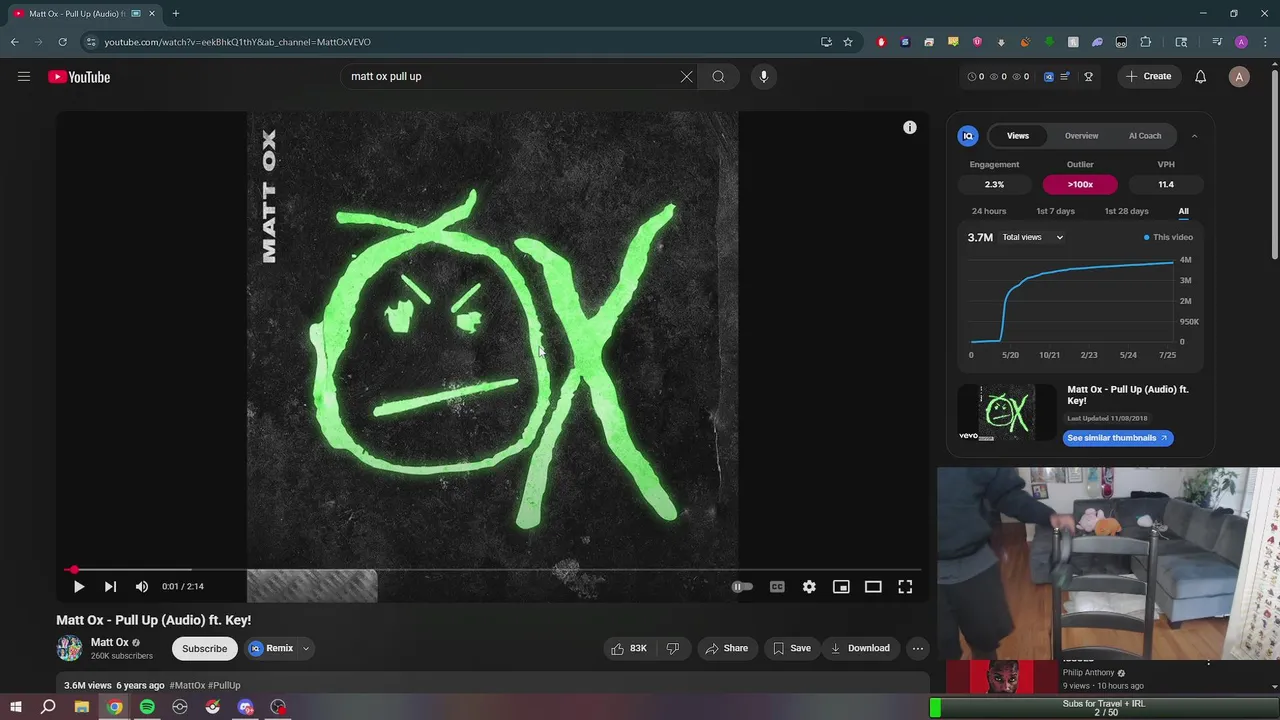The height and width of the screenshot is (720, 1280).
Task: Open the trophy icon in the vidIQ toolbar
Action: 1088,77
